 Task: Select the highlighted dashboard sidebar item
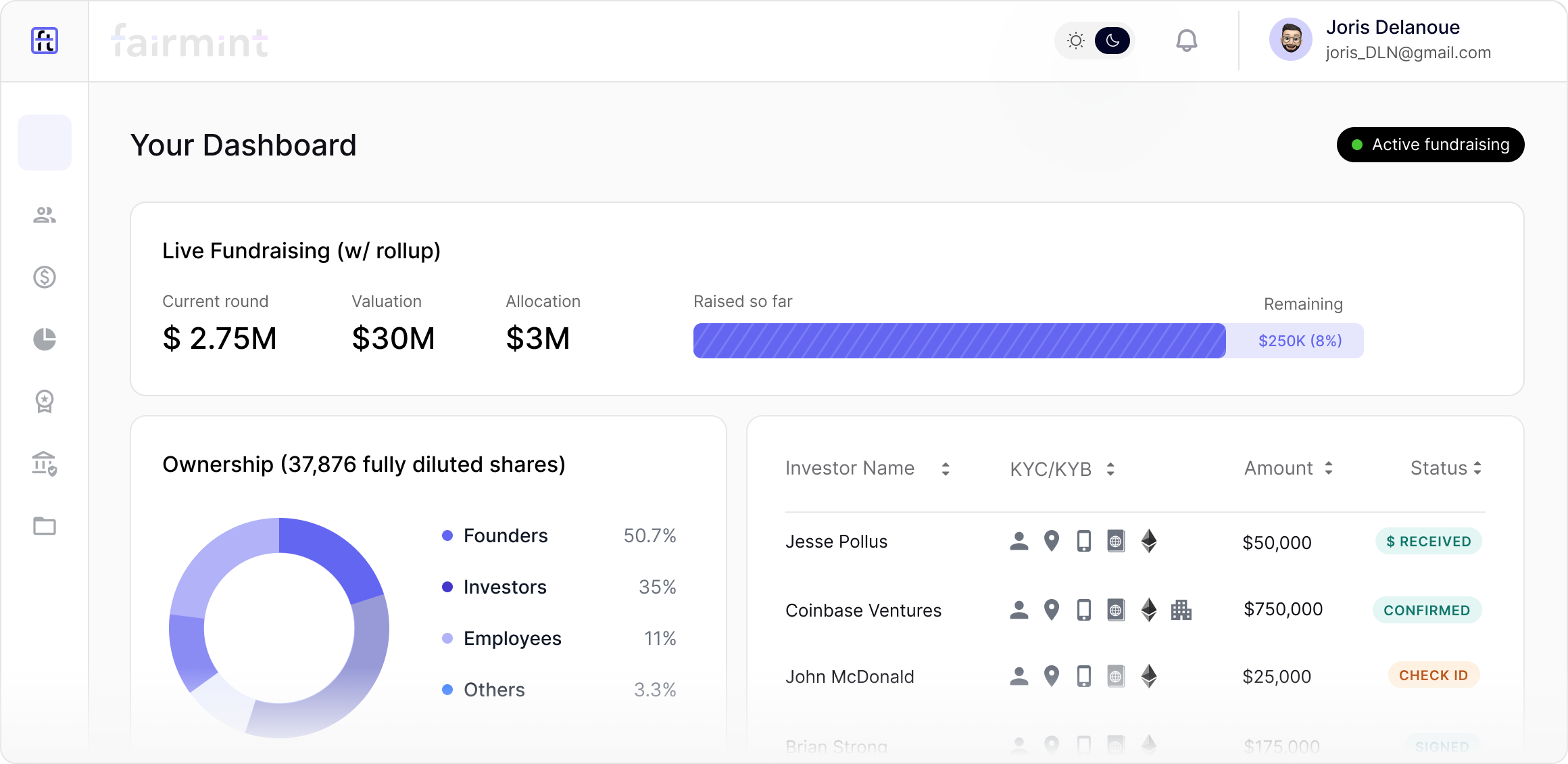click(x=45, y=143)
